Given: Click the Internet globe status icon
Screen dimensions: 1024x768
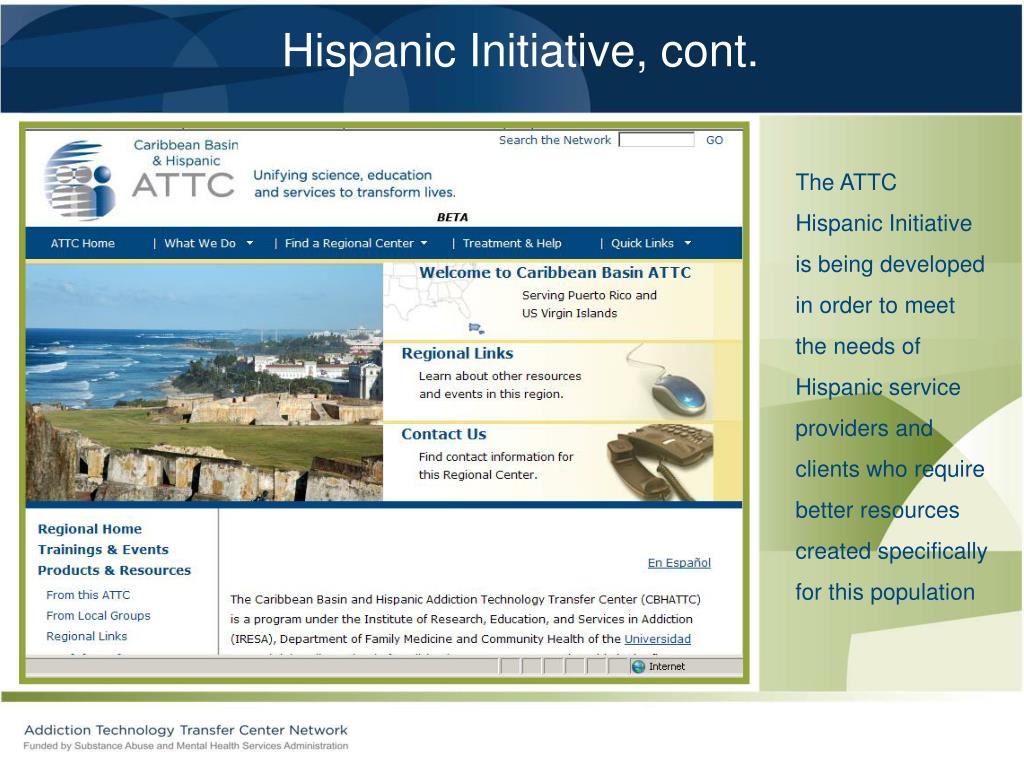Looking at the screenshot, I should click(x=638, y=666).
